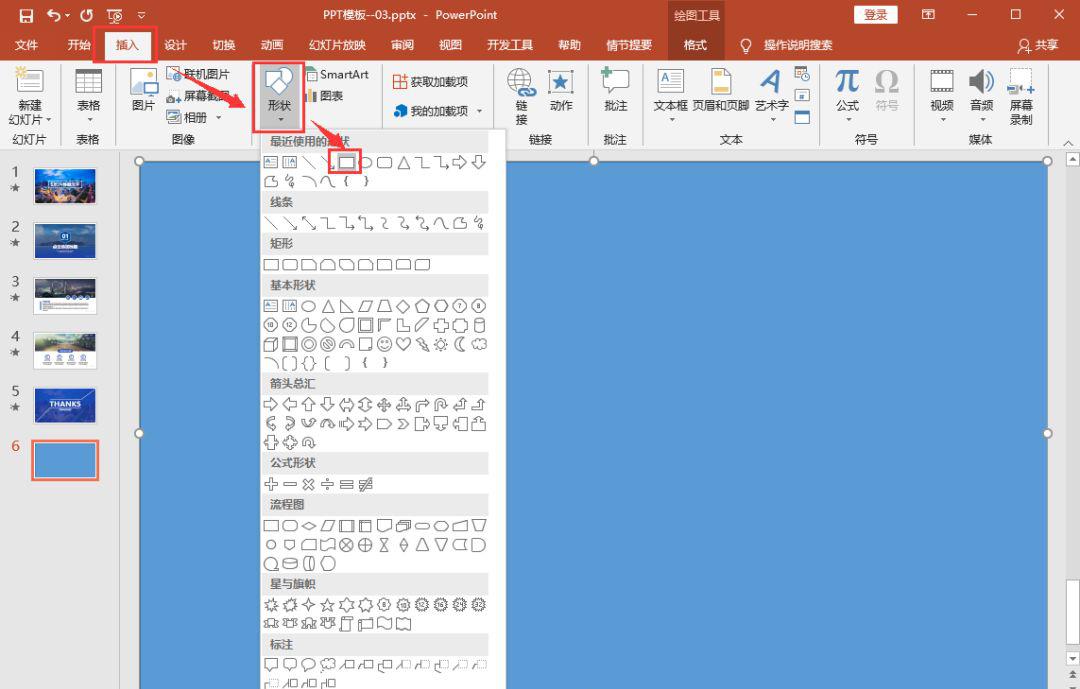Switch to the 设计 ribbon tab

(x=176, y=45)
